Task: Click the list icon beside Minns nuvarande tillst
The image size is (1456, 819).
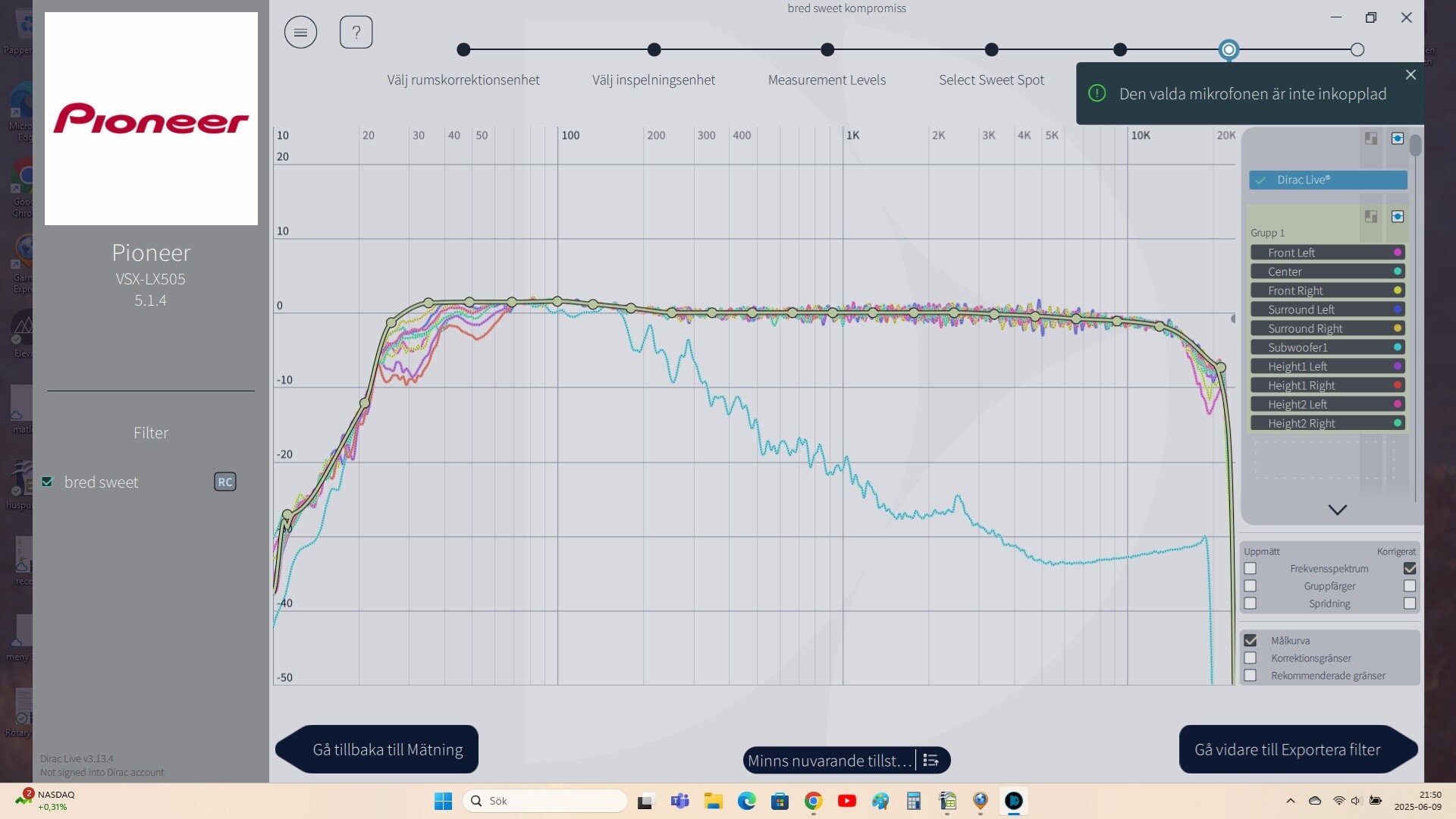Action: 931,760
